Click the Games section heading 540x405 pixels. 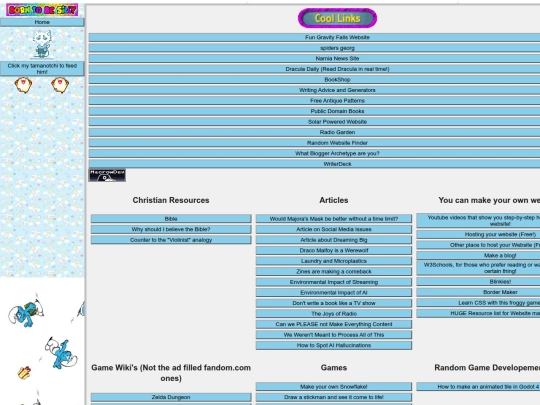click(x=334, y=367)
